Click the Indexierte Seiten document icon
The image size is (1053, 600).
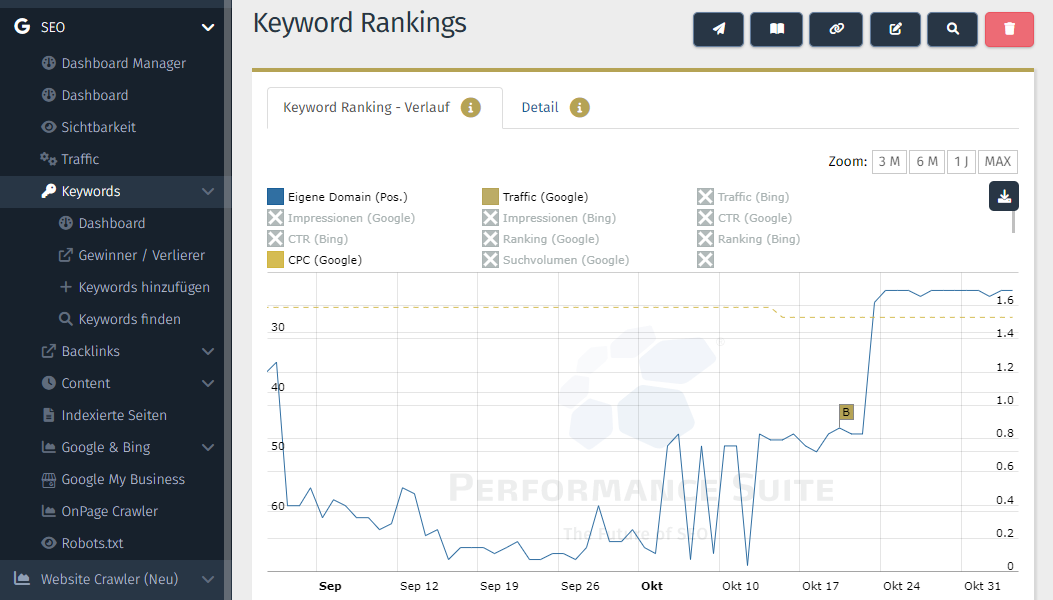pyautogui.click(x=48, y=415)
